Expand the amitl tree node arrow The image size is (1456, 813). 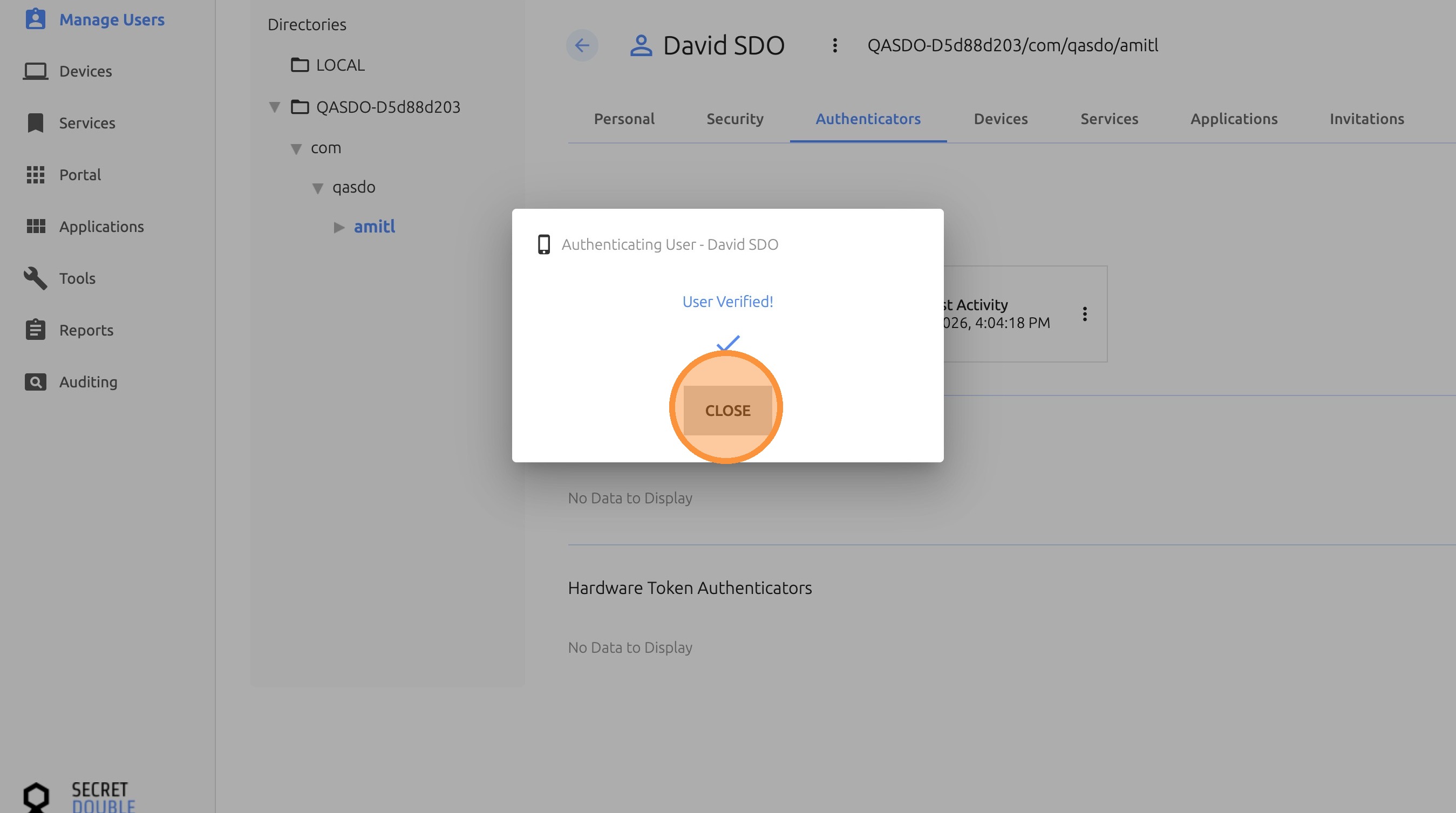point(338,227)
